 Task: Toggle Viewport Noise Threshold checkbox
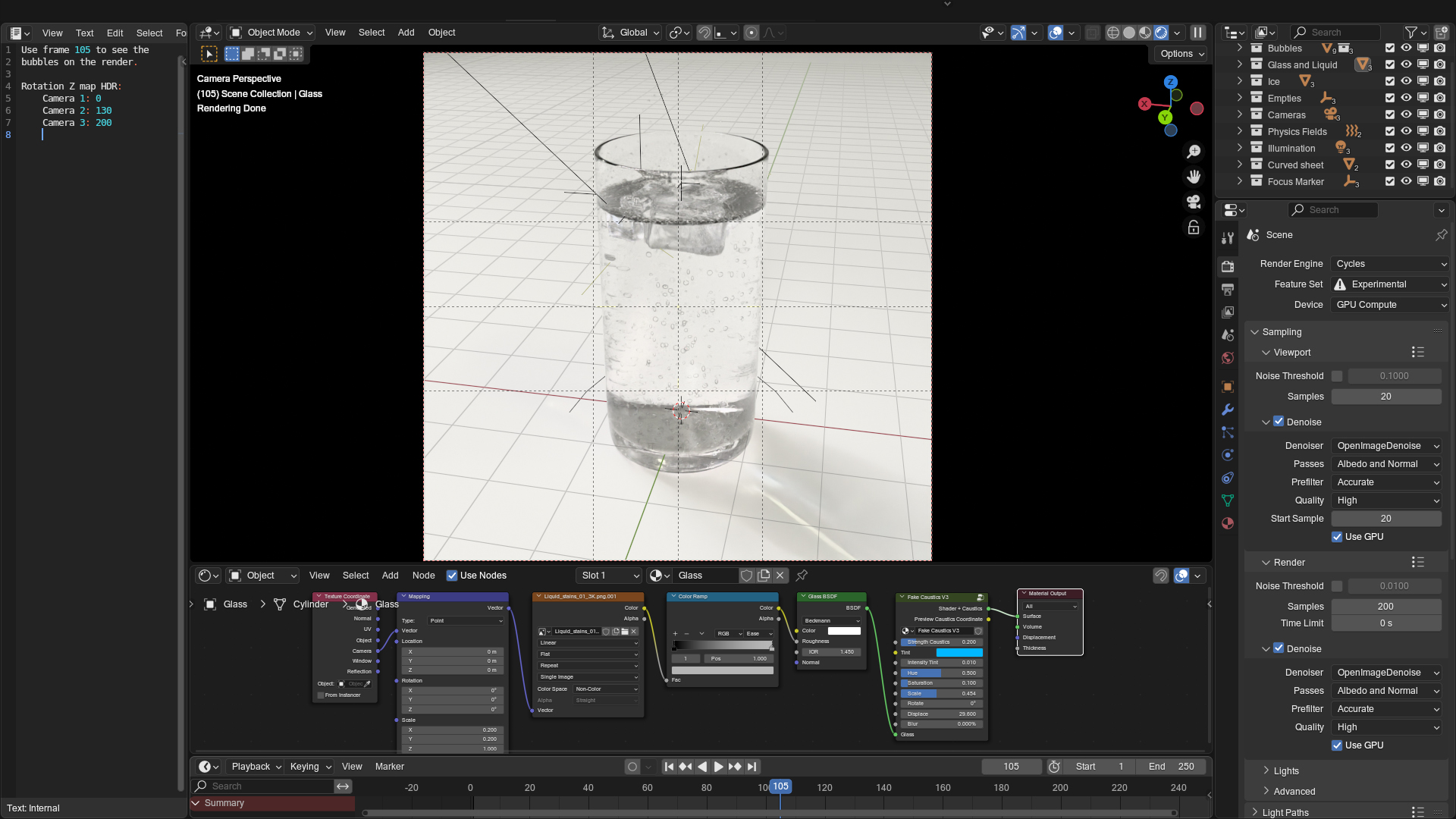pyautogui.click(x=1337, y=376)
